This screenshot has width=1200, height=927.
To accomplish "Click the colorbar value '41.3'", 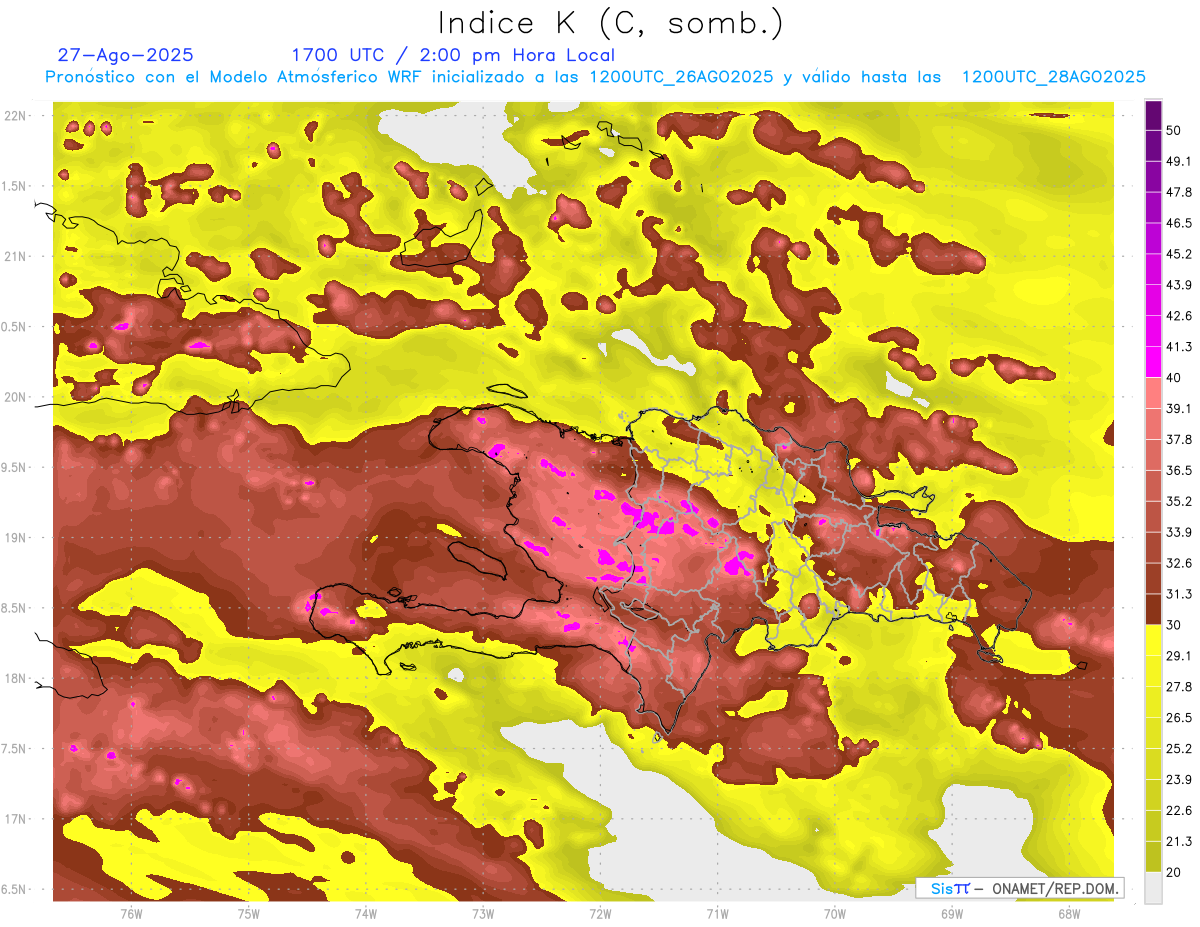I will click(x=1179, y=347).
